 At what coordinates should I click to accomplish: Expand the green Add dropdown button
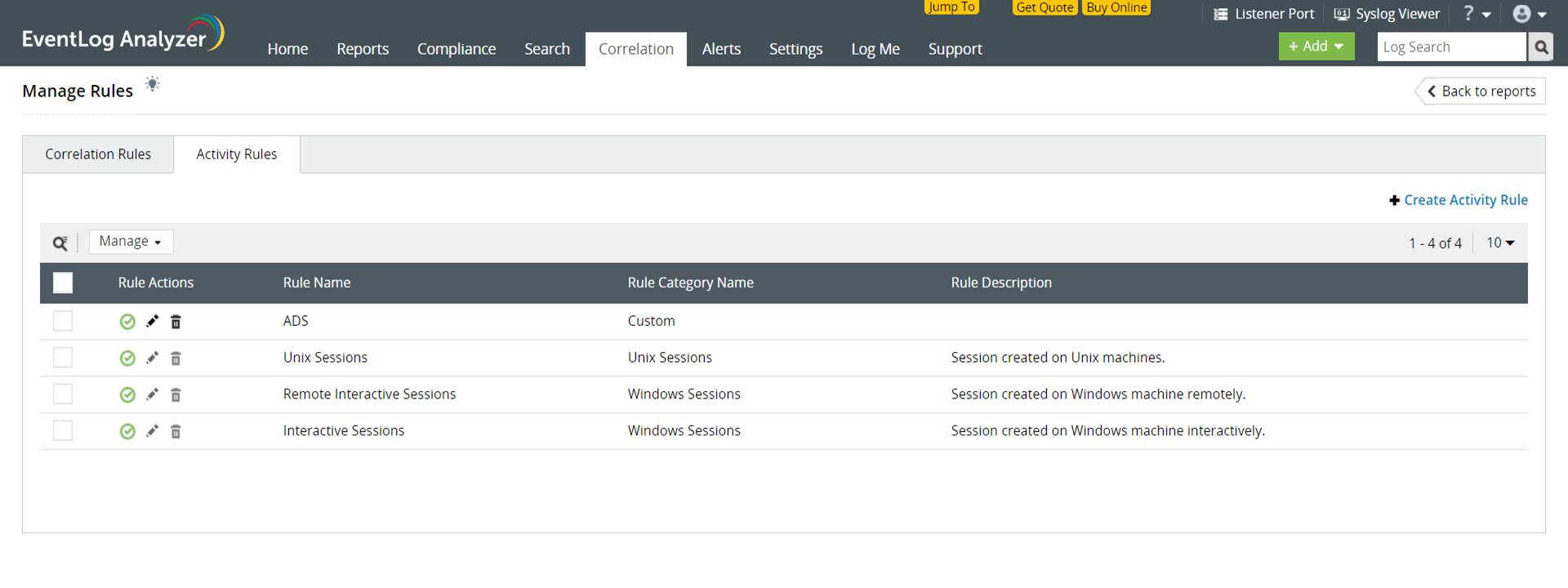coord(1316,47)
